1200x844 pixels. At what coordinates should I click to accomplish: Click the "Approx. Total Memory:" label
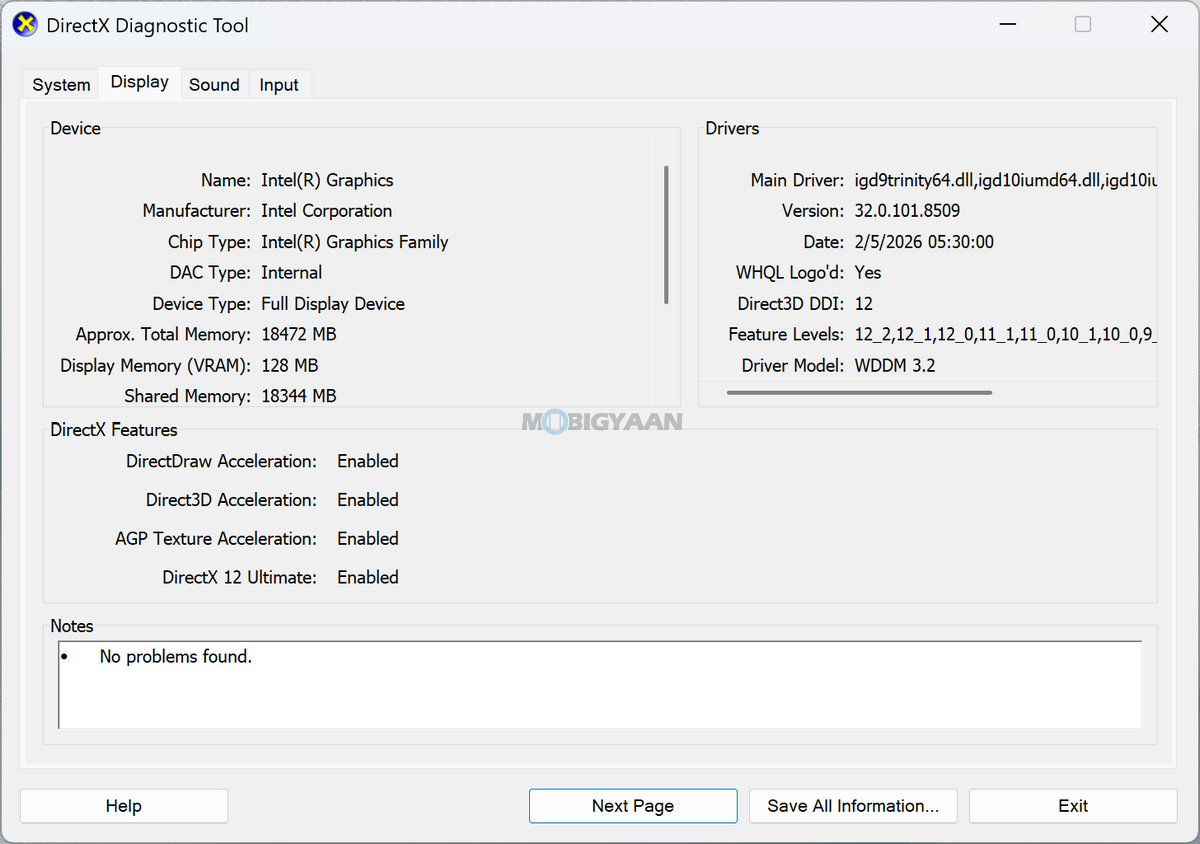tap(163, 335)
